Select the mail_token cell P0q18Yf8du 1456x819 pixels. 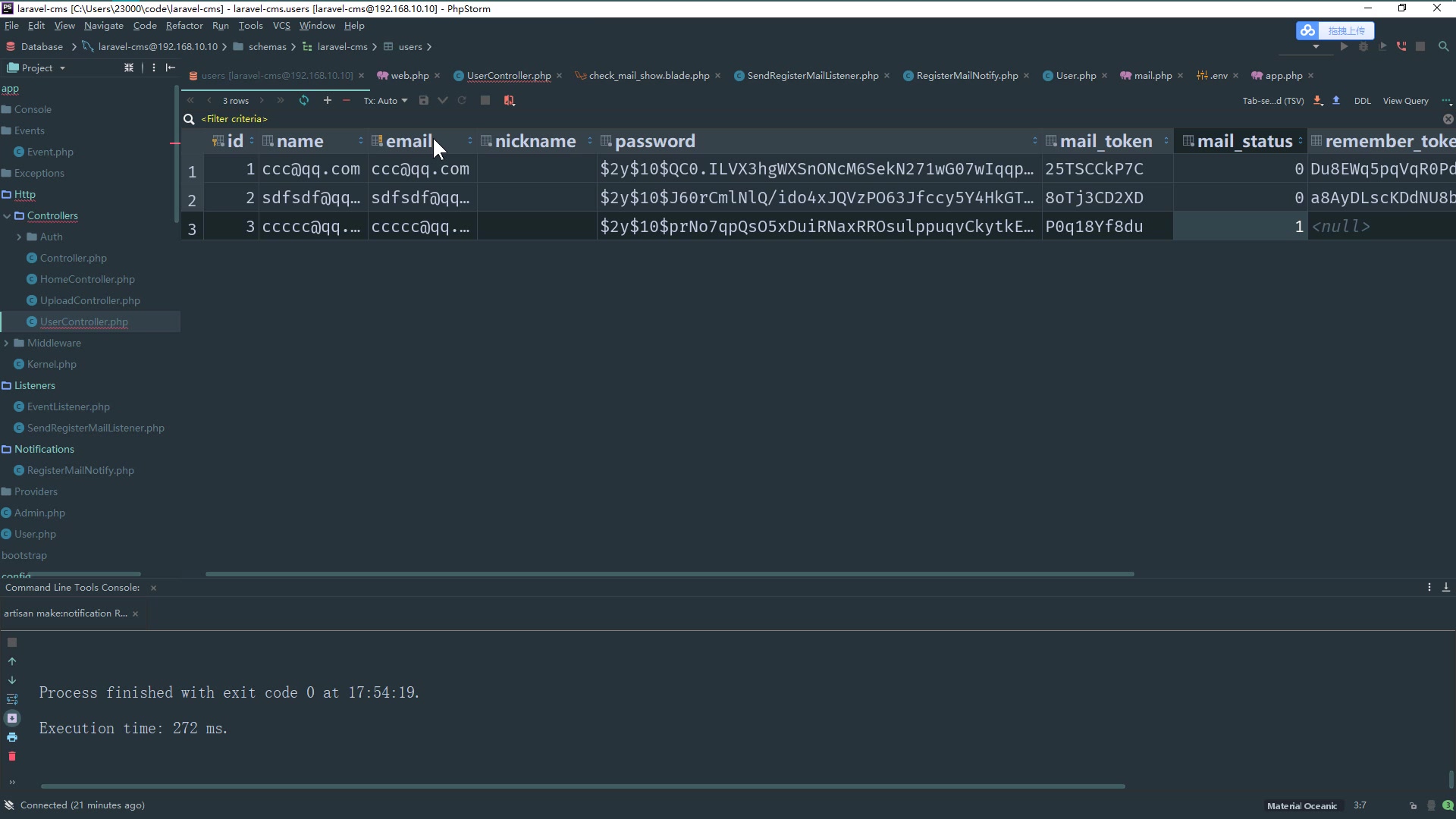[x=1107, y=227]
